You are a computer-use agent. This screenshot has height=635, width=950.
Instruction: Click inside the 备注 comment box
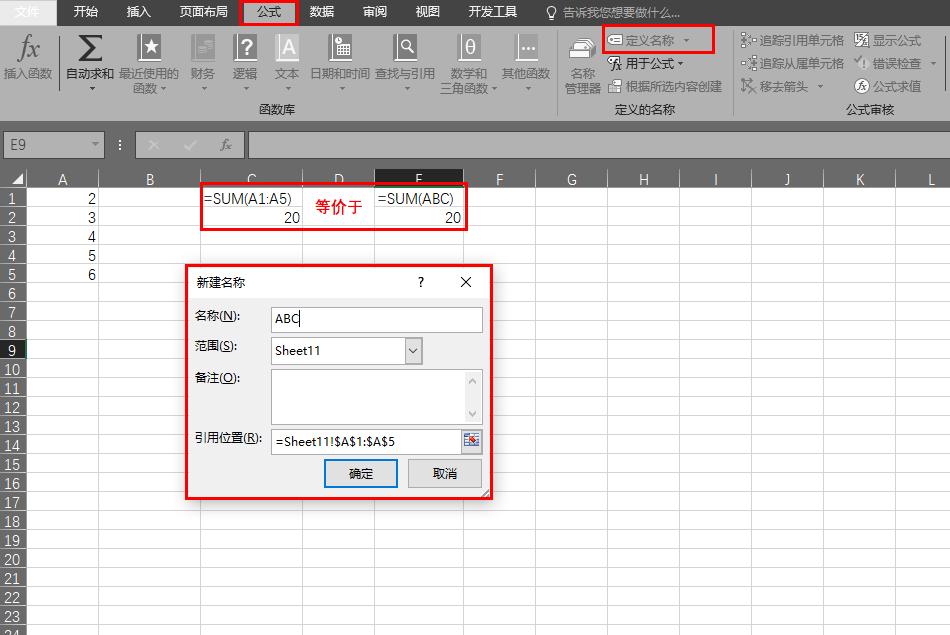(x=367, y=396)
